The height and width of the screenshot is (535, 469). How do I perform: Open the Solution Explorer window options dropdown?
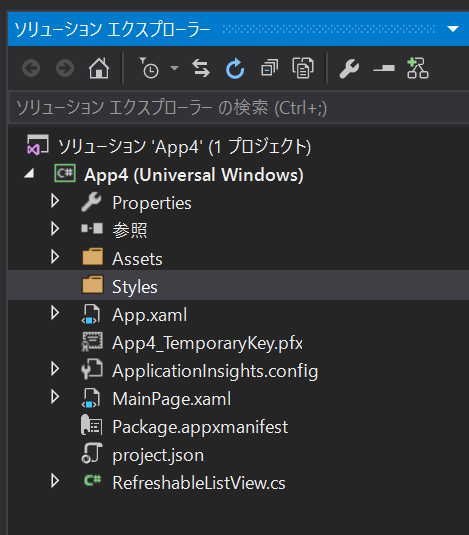point(453,29)
